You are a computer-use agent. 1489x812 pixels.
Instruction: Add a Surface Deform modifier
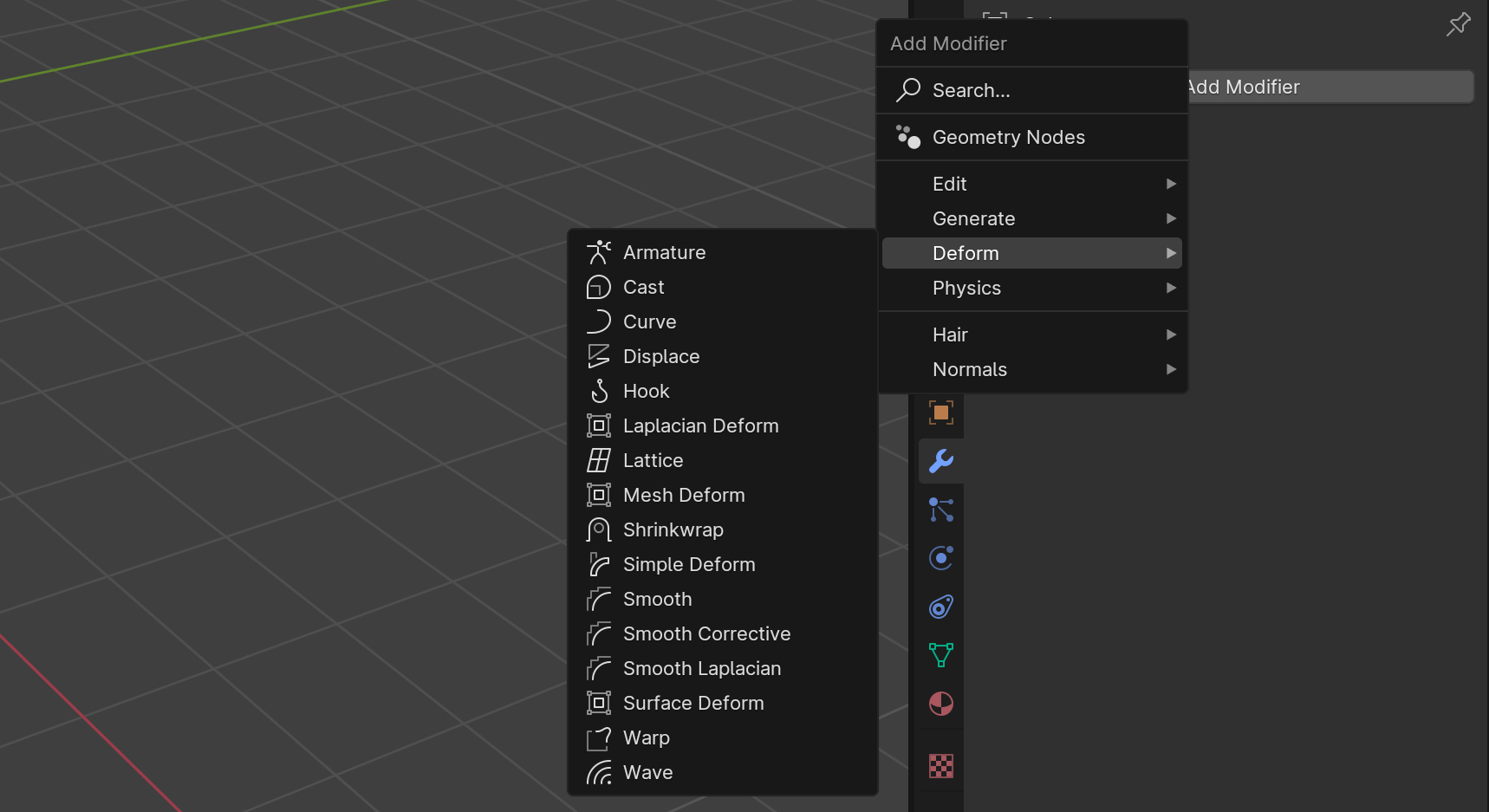(x=723, y=703)
